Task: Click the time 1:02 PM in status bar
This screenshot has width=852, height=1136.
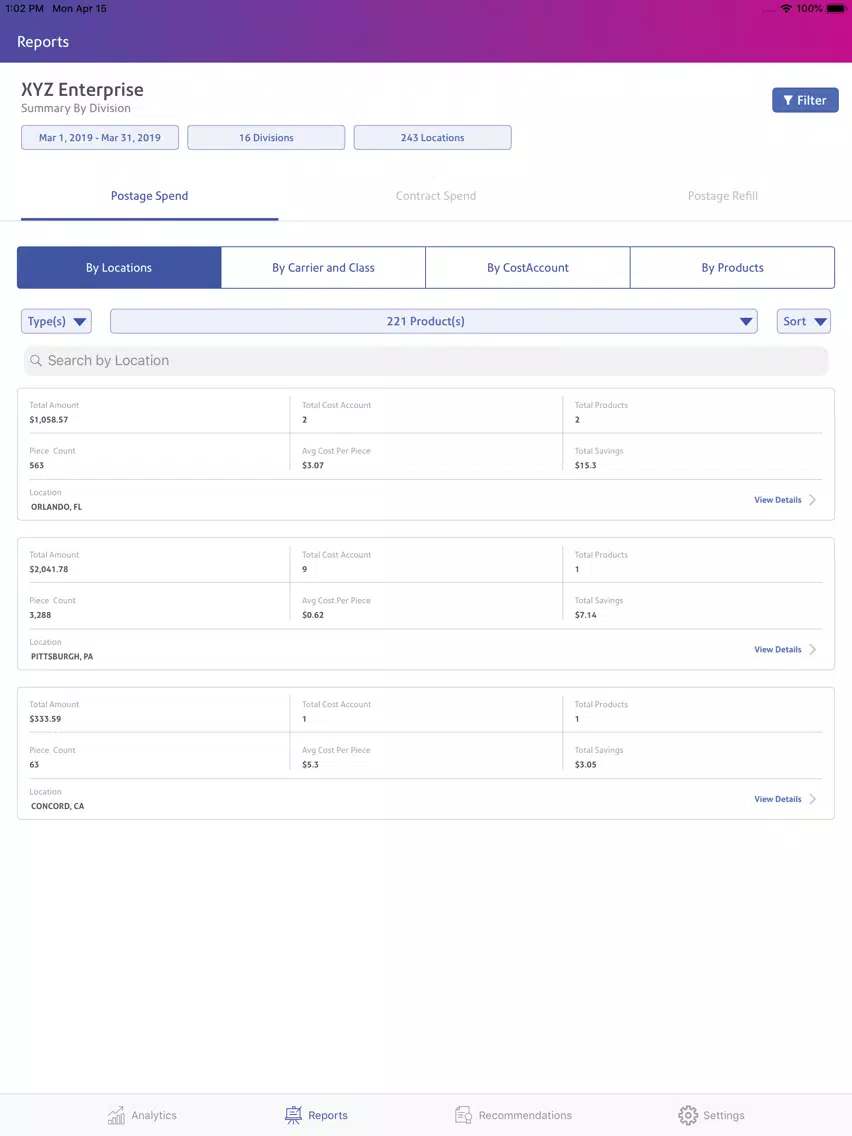Action: click(24, 9)
